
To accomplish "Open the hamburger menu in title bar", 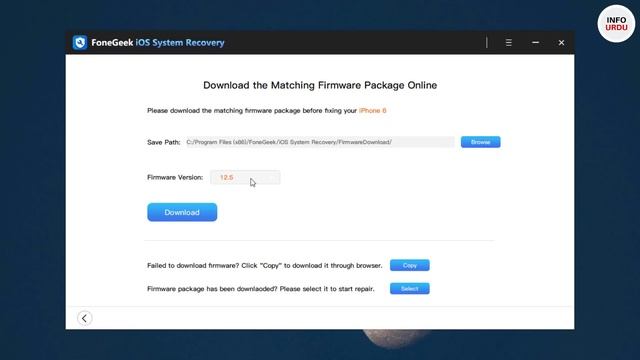I will tap(509, 42).
